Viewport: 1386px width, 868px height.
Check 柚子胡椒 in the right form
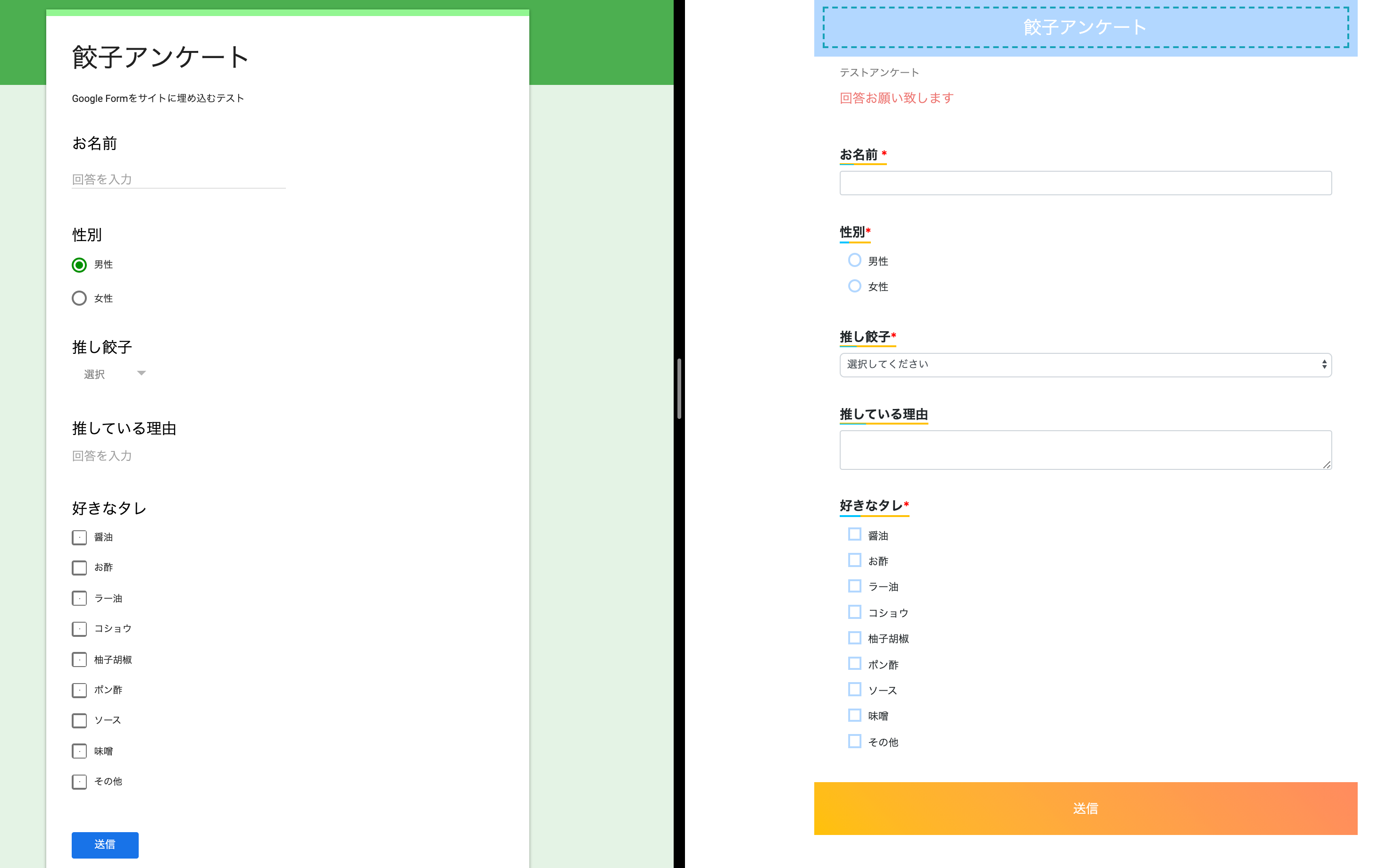(854, 638)
